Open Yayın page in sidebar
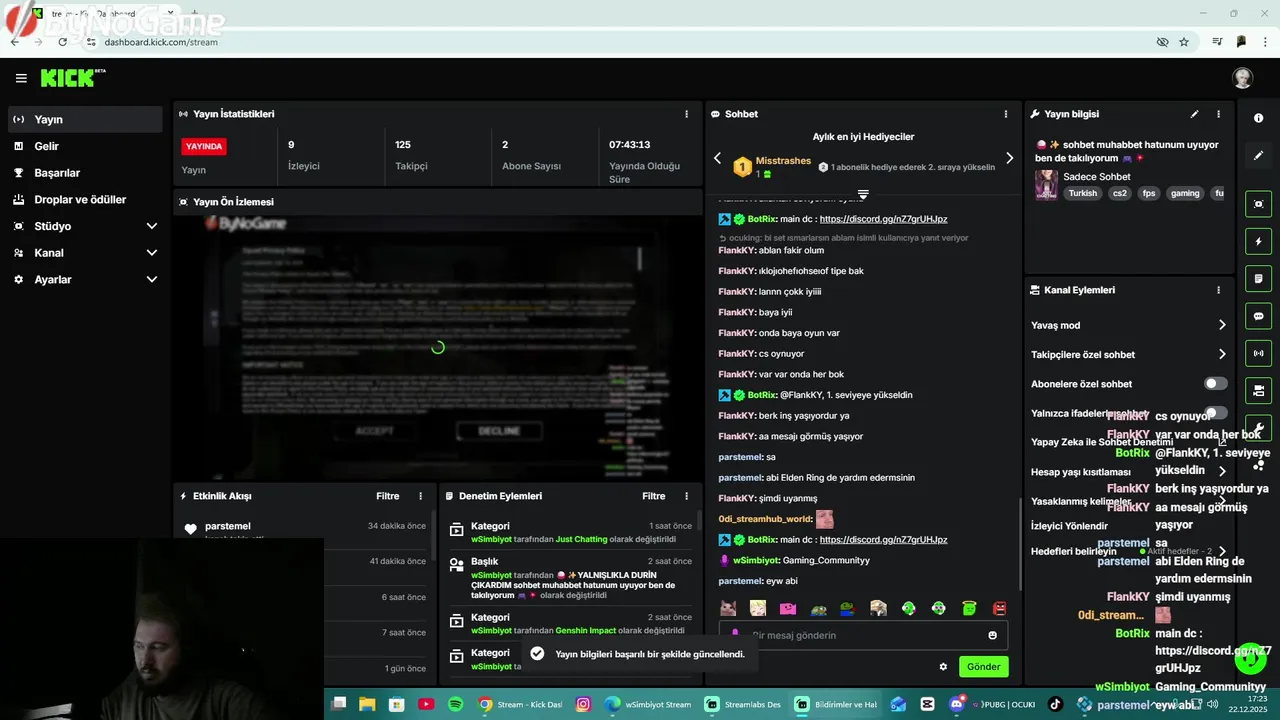The height and width of the screenshot is (720, 1280). tap(84, 119)
